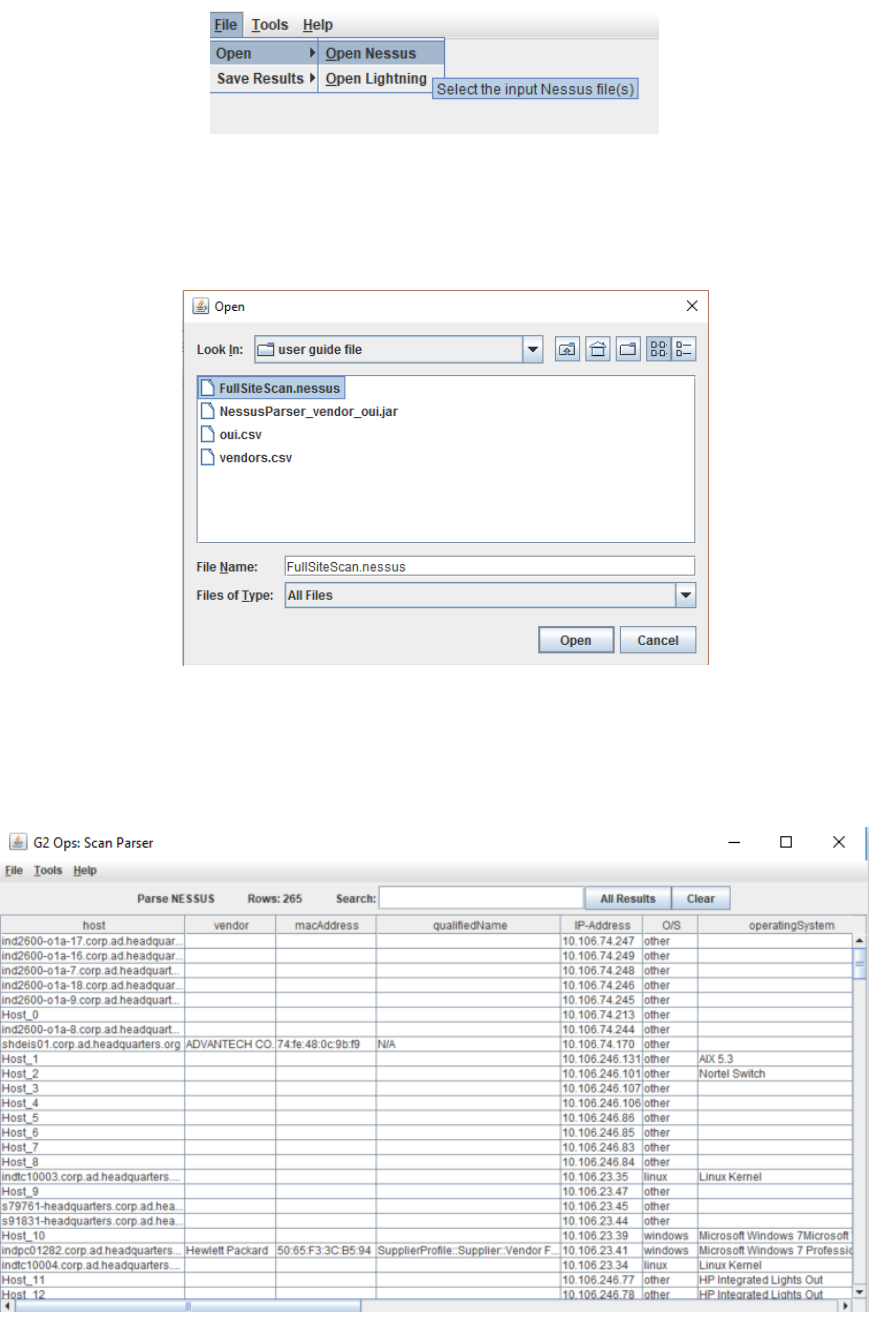Open File menu in Scan Parser window
Screen dimensions: 869x1341
13,871
